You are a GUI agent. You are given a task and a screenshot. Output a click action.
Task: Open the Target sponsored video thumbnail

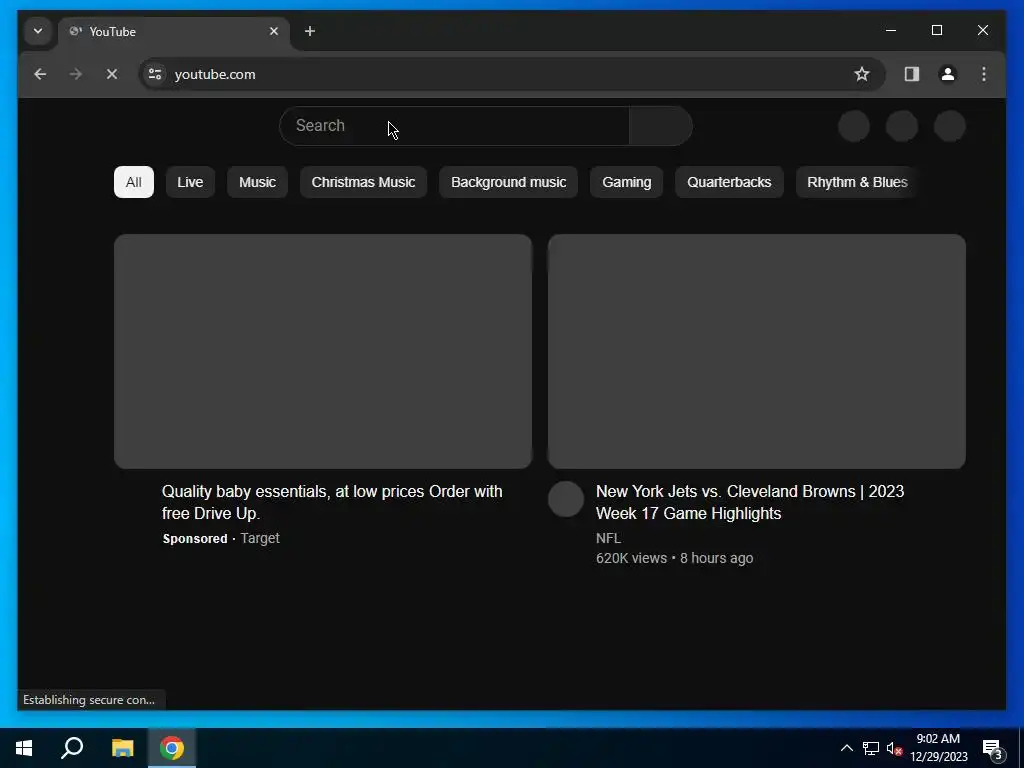pyautogui.click(x=323, y=351)
